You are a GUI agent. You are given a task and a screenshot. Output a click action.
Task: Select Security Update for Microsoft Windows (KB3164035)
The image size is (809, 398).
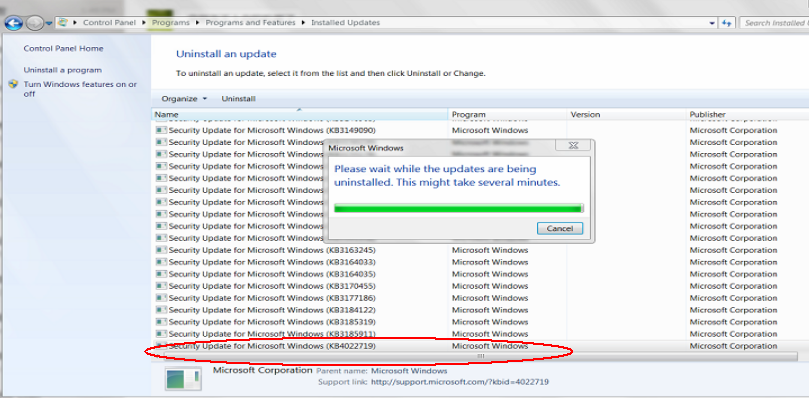pyautogui.click(x=272, y=274)
